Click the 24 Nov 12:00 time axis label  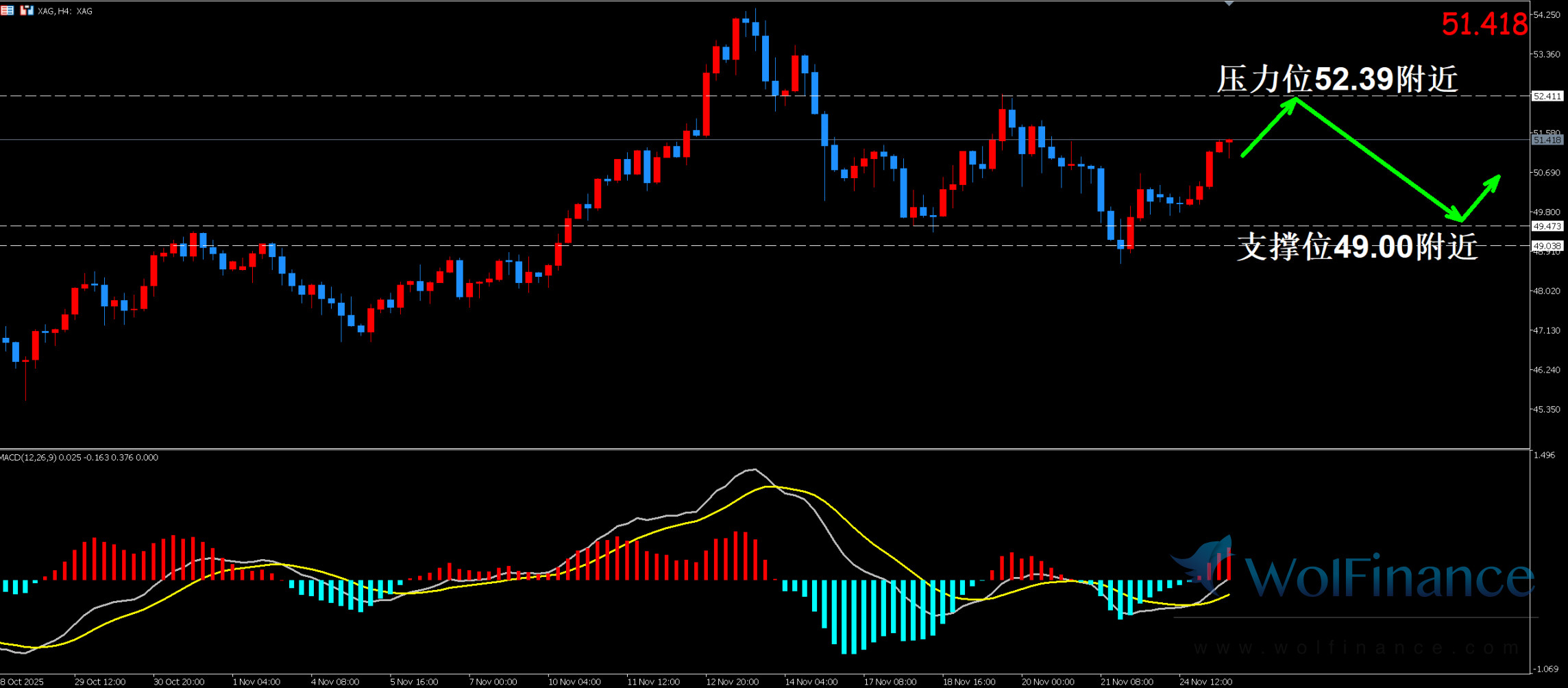coord(1205,682)
